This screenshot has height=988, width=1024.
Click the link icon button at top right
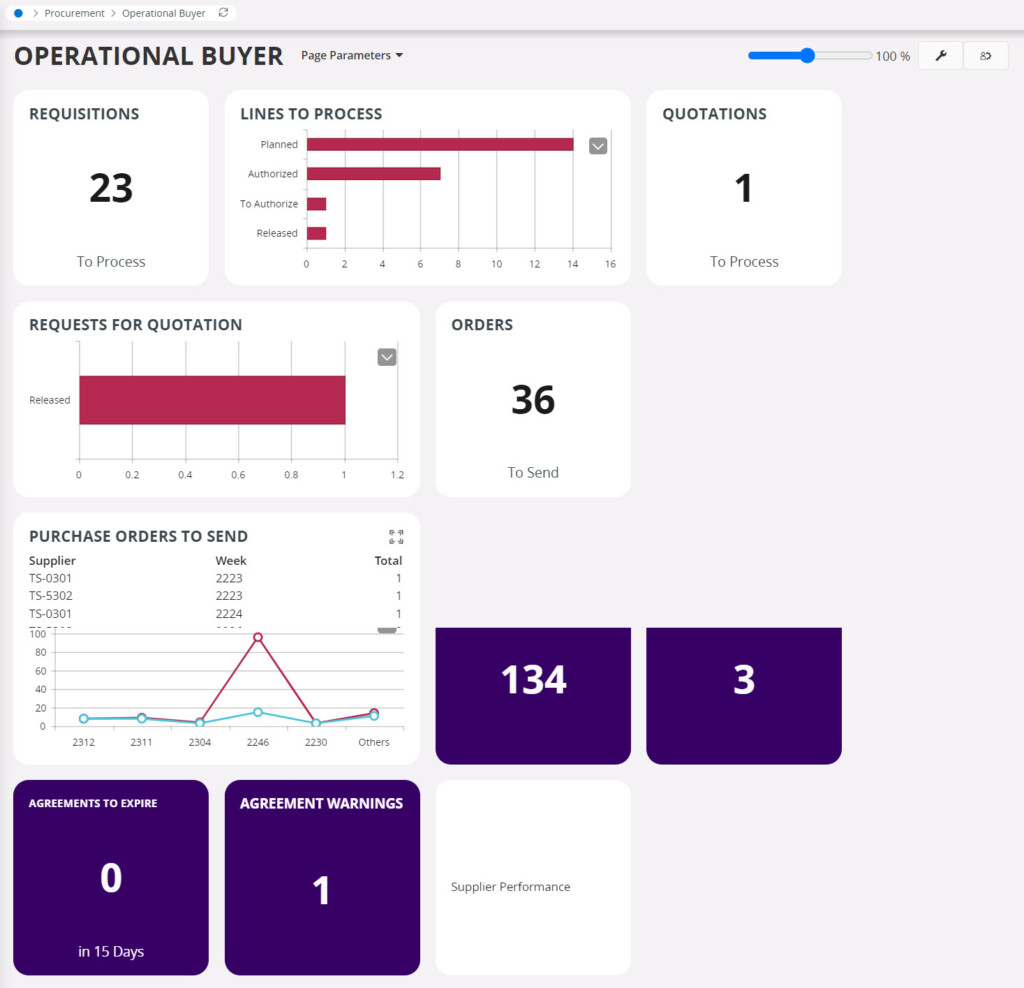click(985, 56)
